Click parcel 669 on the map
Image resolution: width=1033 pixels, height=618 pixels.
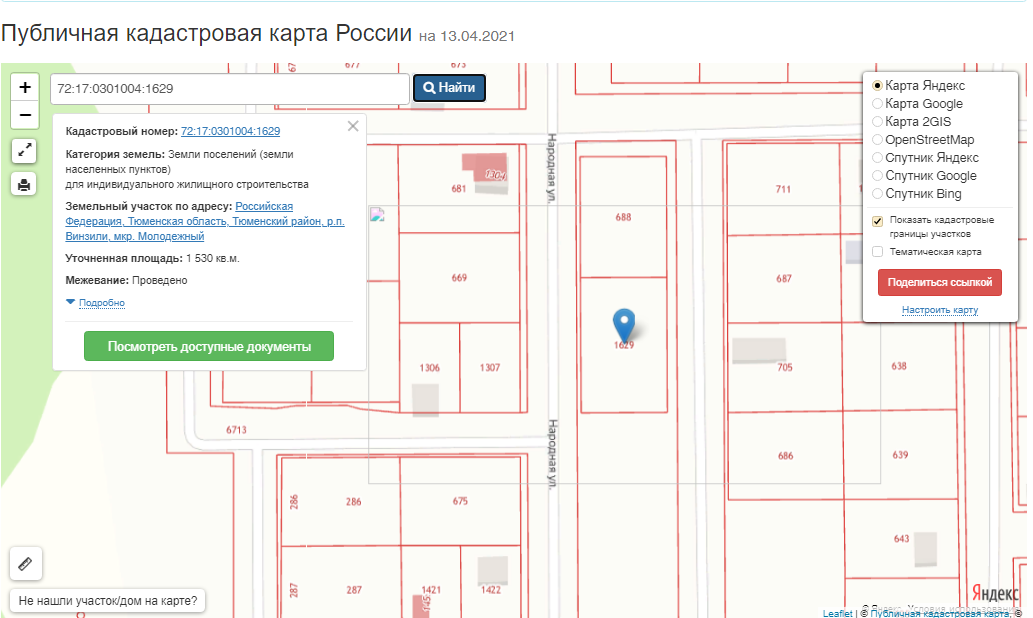coord(459,277)
